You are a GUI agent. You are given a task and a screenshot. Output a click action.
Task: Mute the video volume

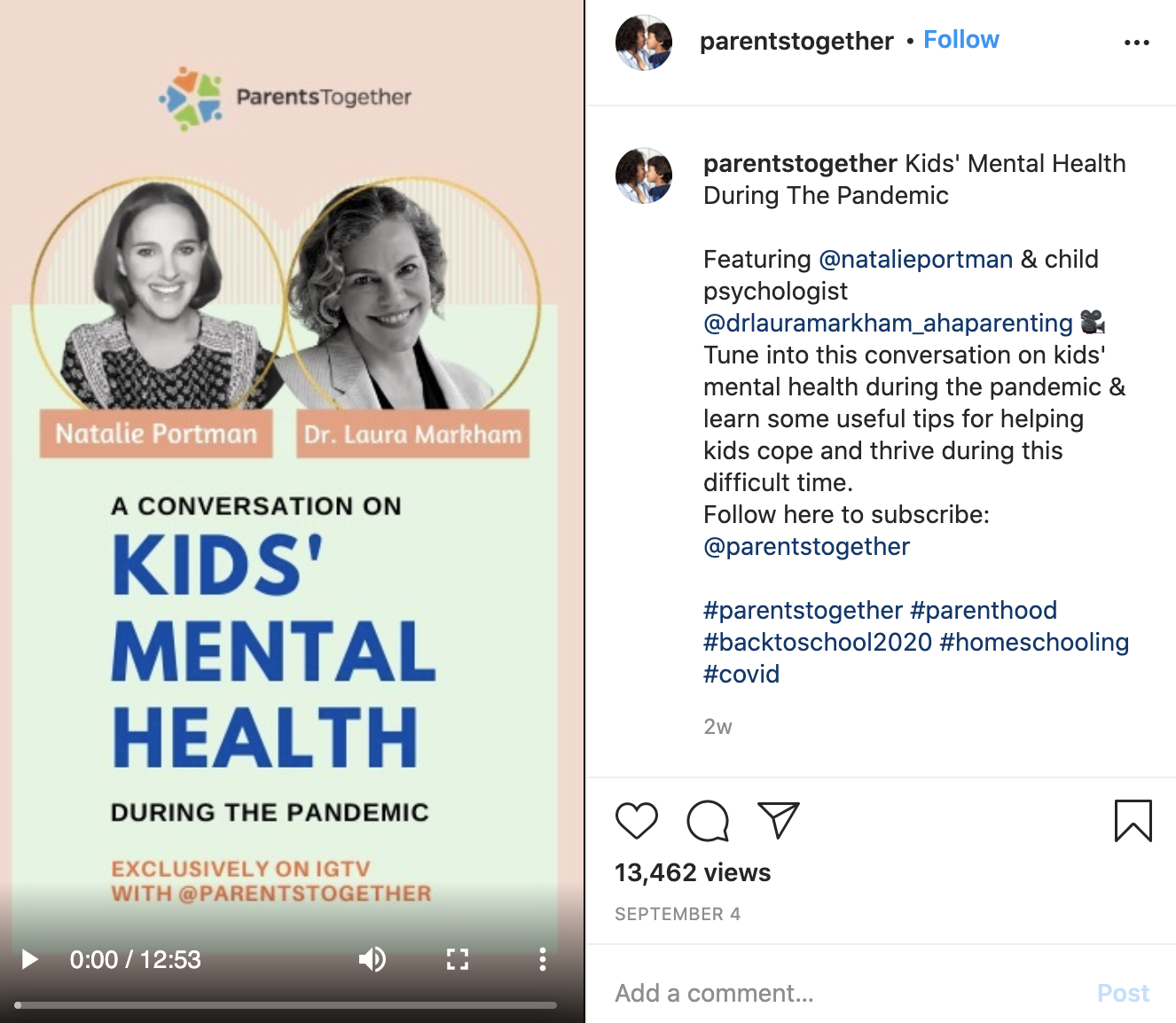pyautogui.click(x=372, y=959)
